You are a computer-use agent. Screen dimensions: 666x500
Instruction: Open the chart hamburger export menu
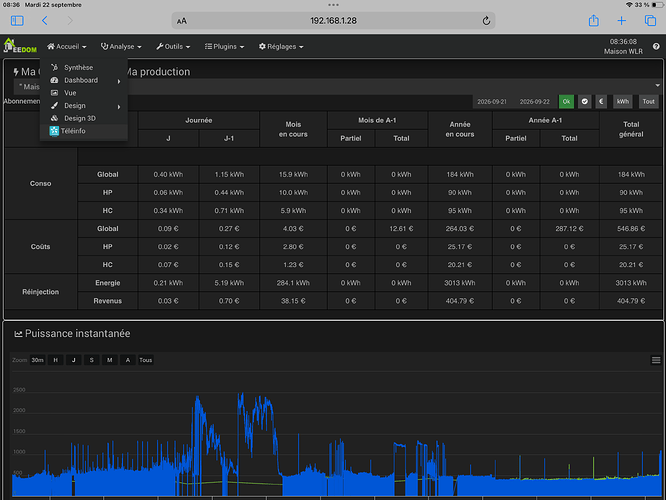coord(656,360)
